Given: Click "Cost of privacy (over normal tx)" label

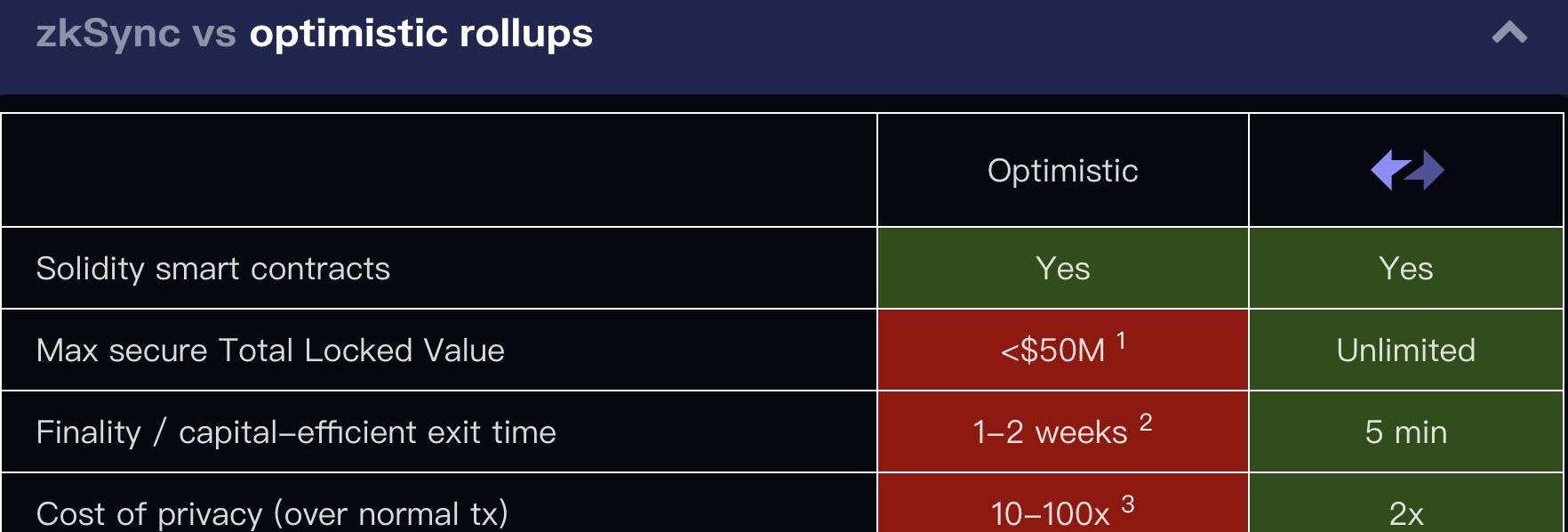Looking at the screenshot, I should tap(272, 513).
